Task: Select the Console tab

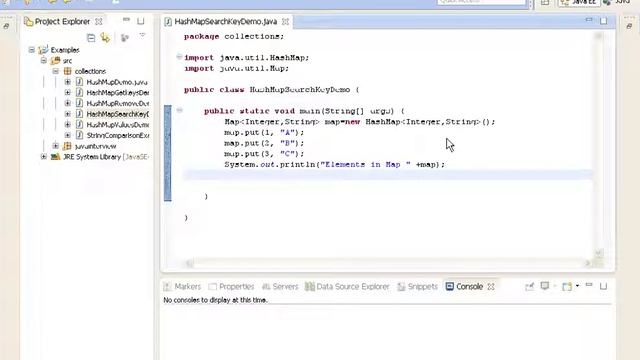Action: [x=464, y=287]
